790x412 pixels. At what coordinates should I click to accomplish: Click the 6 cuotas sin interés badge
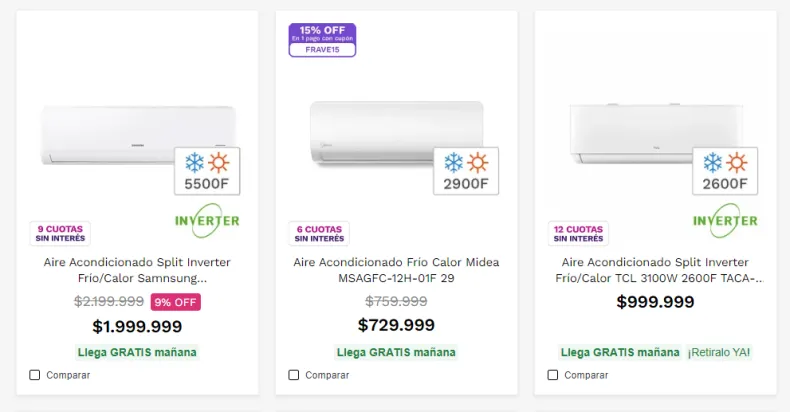point(322,233)
